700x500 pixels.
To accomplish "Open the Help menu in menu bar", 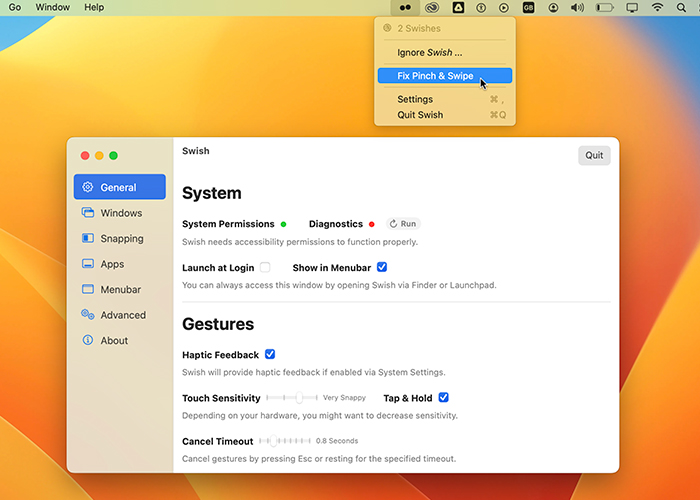I will coord(94,8).
